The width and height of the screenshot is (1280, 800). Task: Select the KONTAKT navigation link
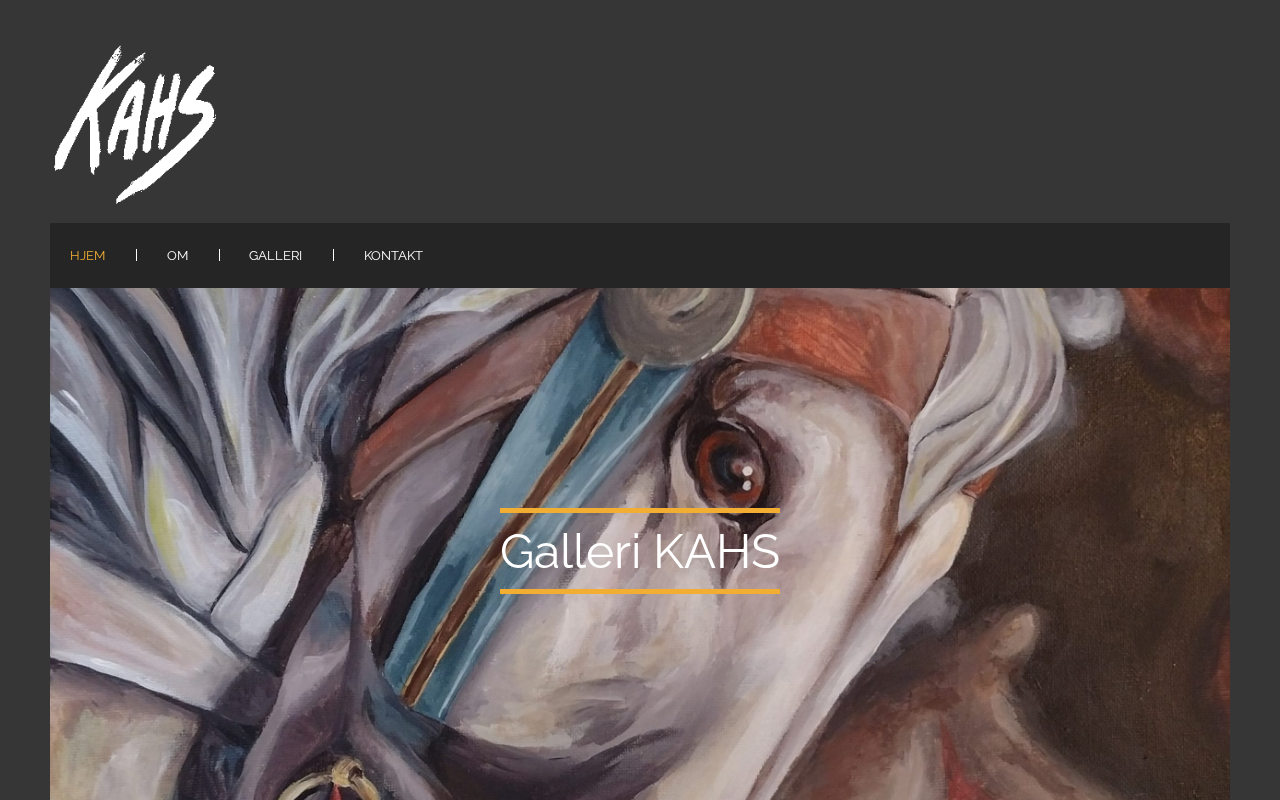click(393, 255)
